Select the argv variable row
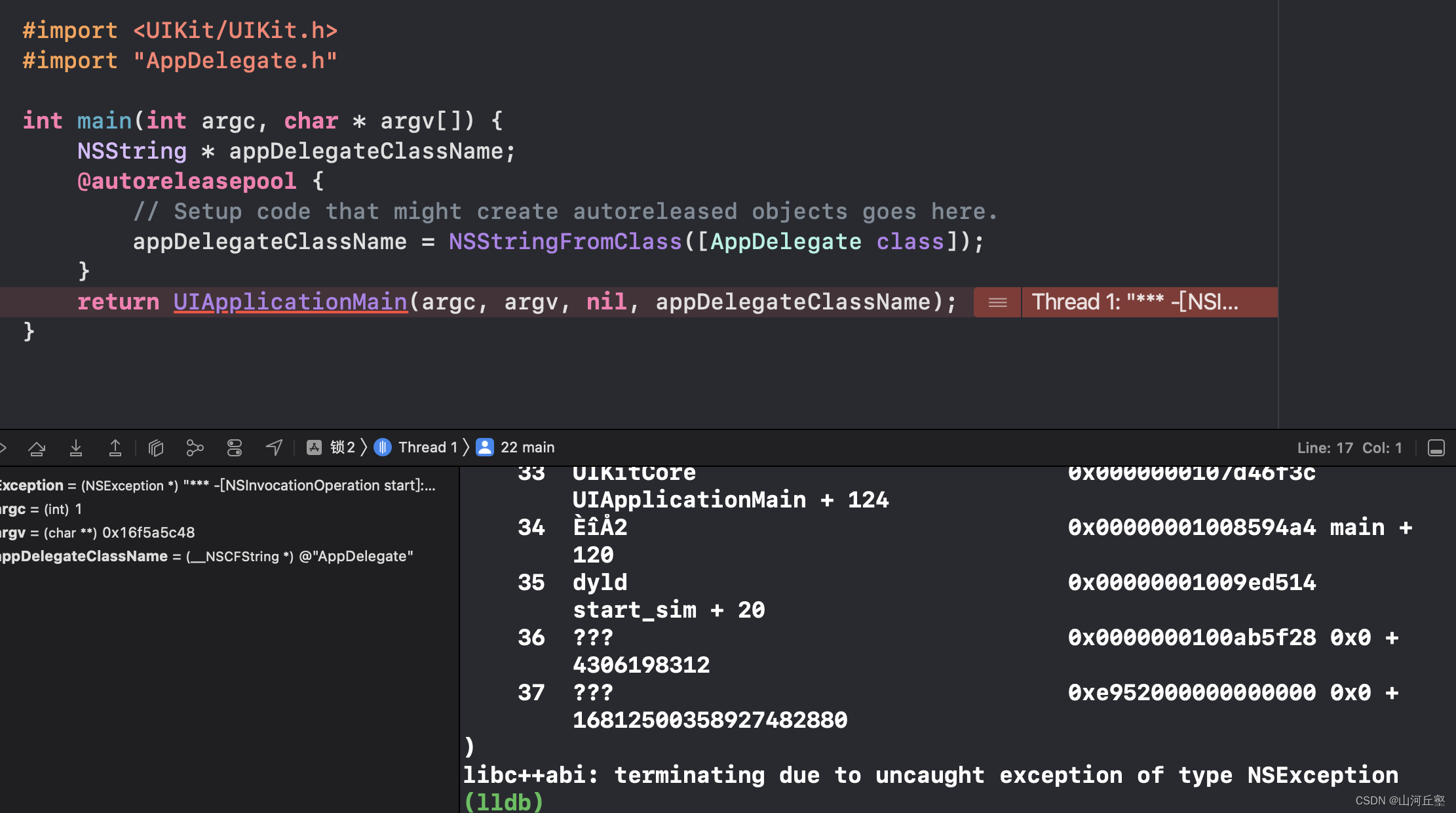 97,533
